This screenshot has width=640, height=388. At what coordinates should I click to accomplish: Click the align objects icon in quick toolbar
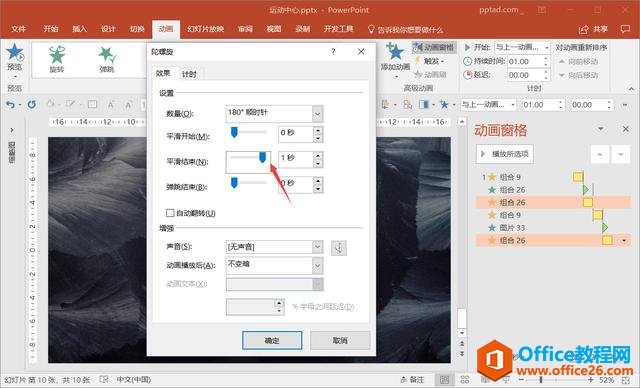coord(385,105)
